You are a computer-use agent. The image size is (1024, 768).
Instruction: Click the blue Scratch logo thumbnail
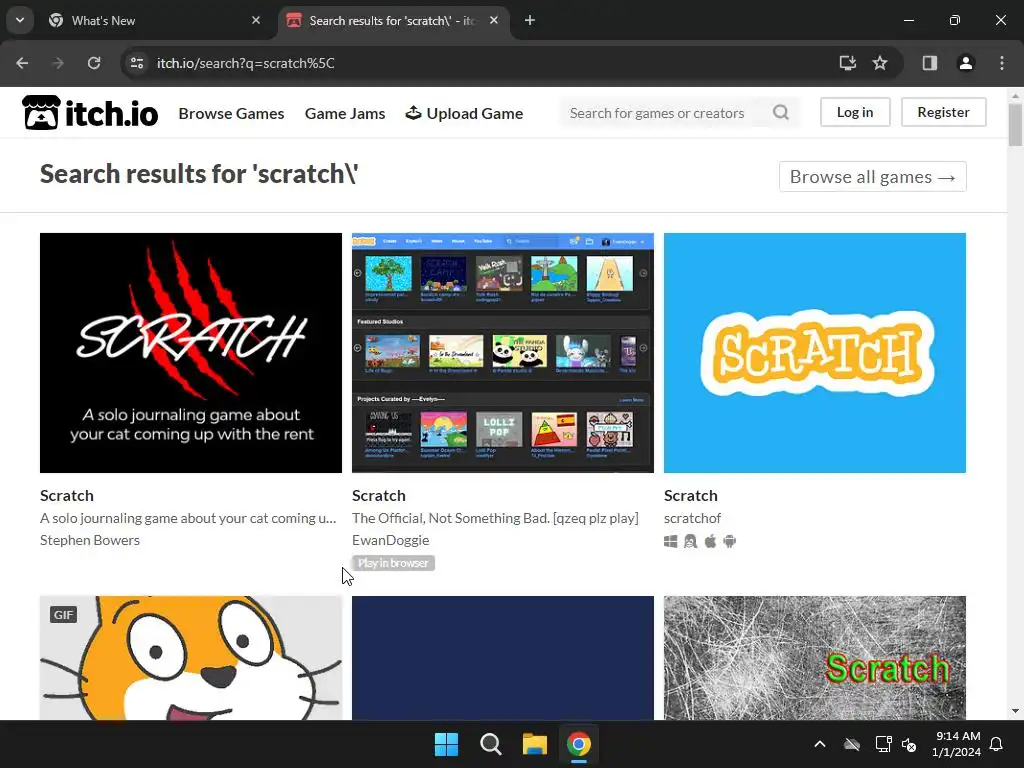click(815, 353)
